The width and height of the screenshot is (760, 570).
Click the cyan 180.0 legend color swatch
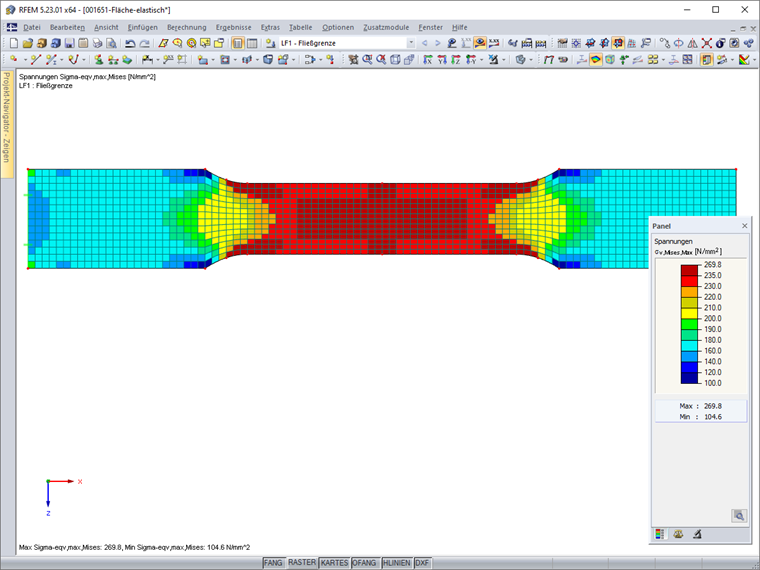689,345
